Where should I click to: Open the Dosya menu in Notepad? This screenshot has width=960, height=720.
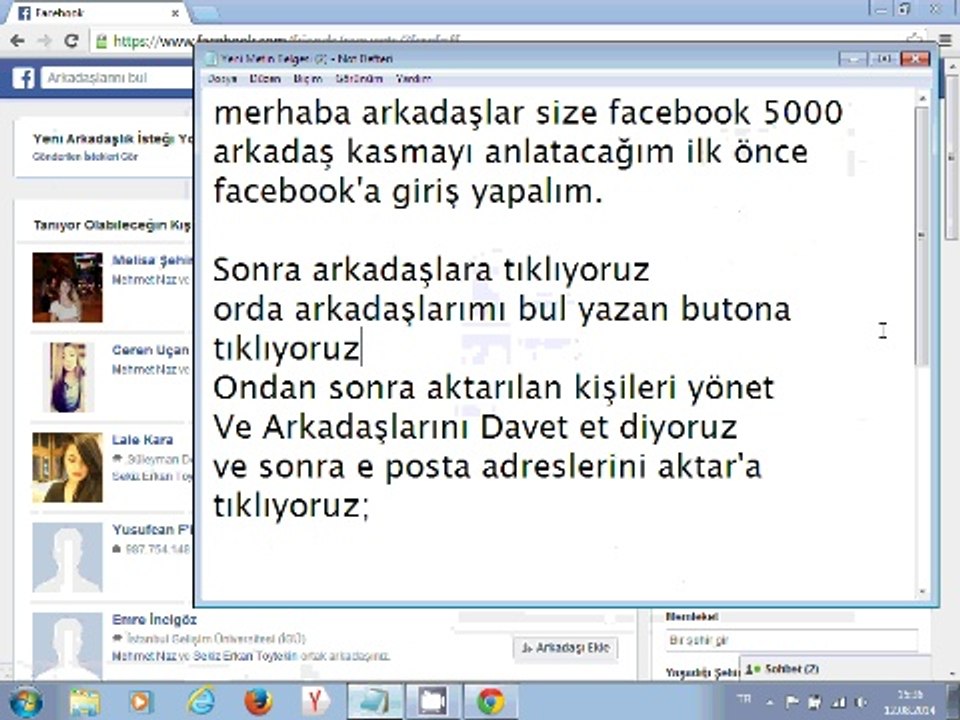[x=222, y=79]
